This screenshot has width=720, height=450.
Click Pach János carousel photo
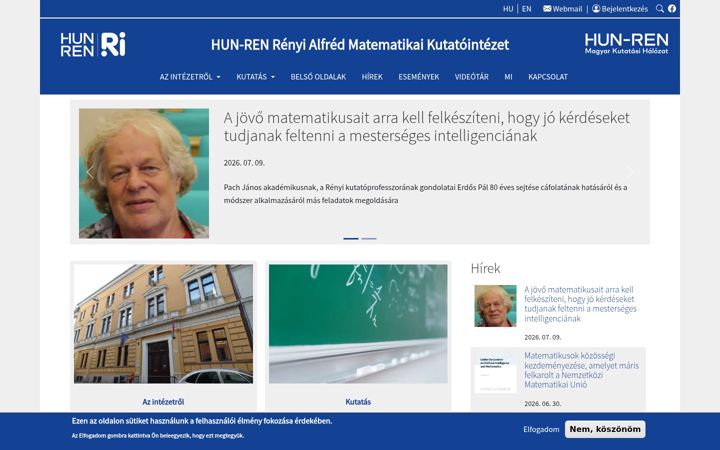pos(144,173)
